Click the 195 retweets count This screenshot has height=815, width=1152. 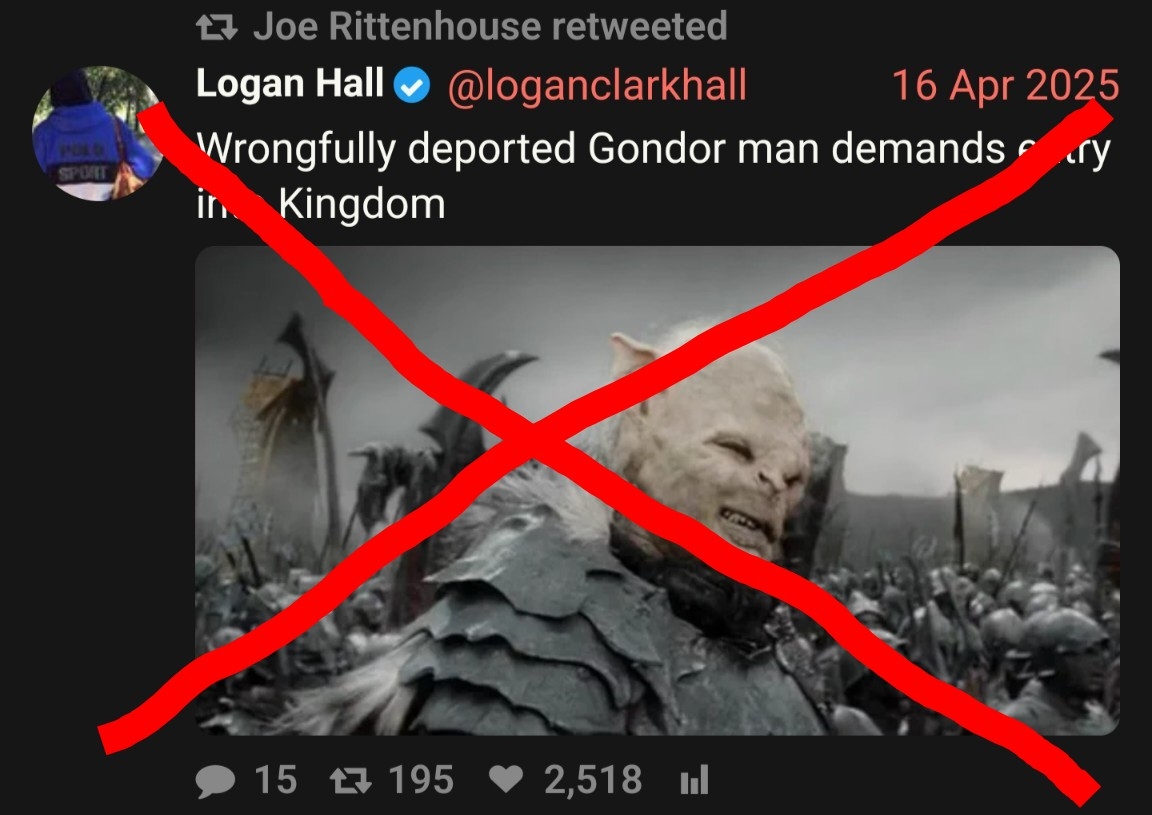tap(421, 780)
